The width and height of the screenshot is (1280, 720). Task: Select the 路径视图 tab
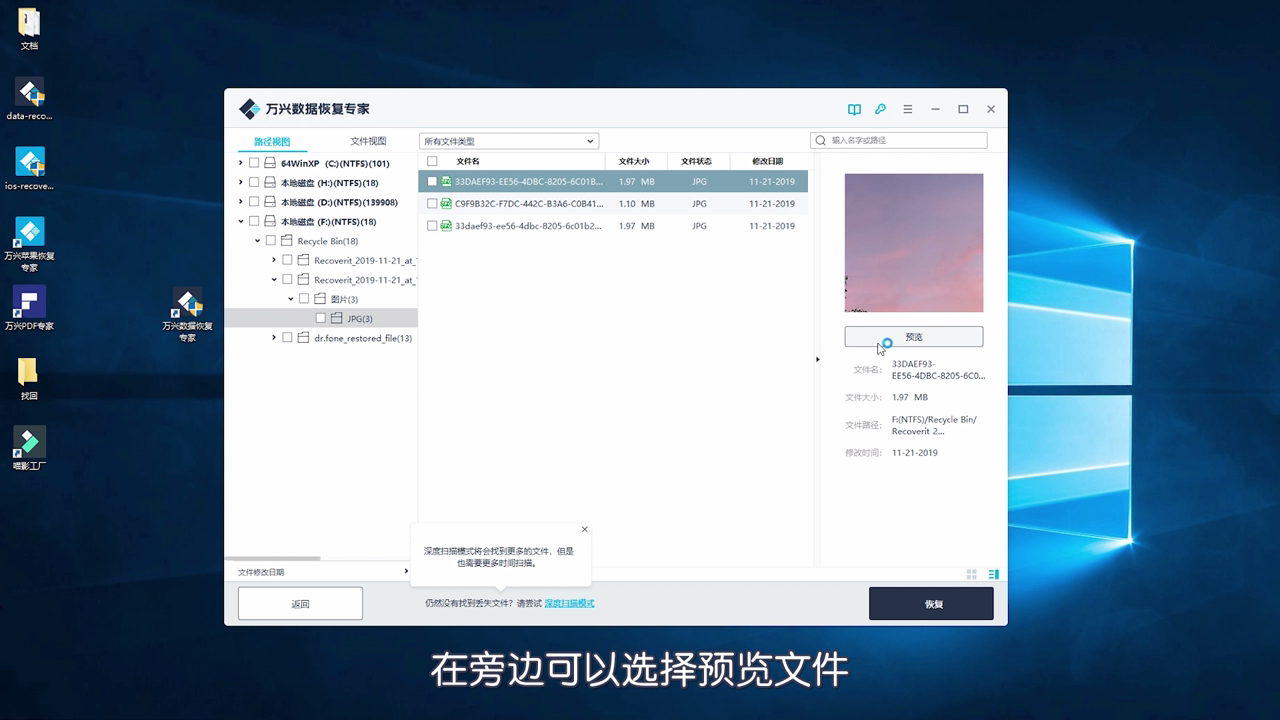270,140
